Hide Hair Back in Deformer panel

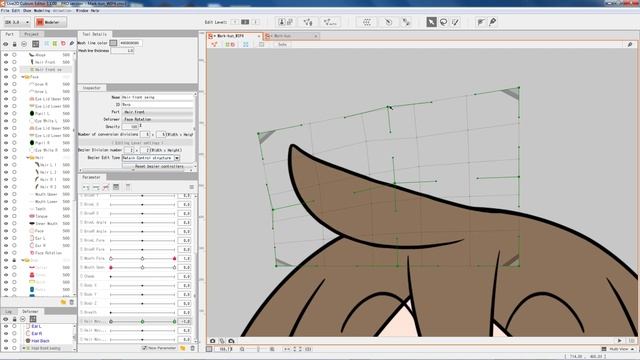[6, 341]
